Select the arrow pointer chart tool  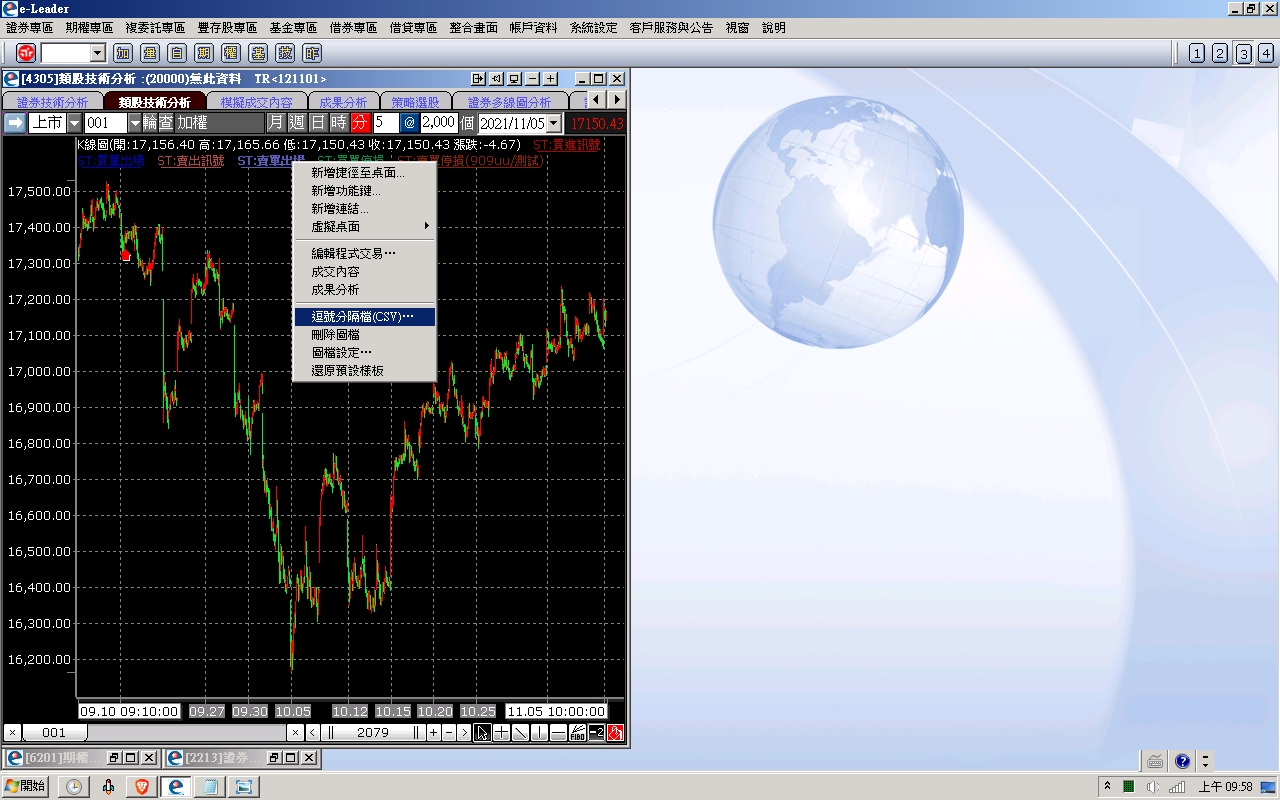pos(482,733)
